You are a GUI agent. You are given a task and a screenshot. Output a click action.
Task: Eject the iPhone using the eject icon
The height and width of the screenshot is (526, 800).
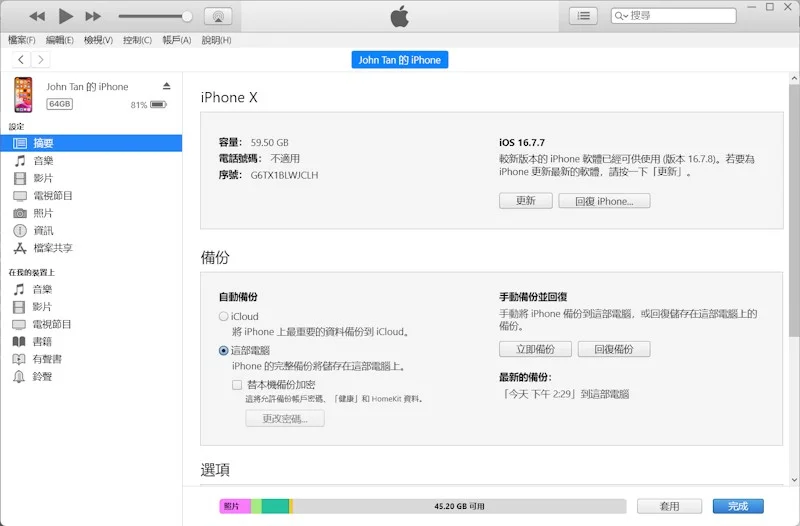click(x=167, y=87)
